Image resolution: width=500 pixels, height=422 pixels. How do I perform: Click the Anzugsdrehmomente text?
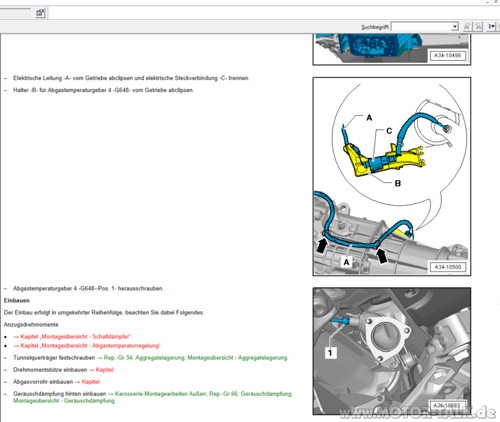[x=31, y=324]
